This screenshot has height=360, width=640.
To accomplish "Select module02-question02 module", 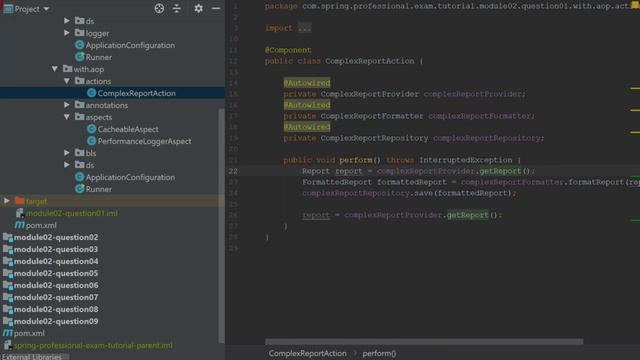I will tap(56, 237).
